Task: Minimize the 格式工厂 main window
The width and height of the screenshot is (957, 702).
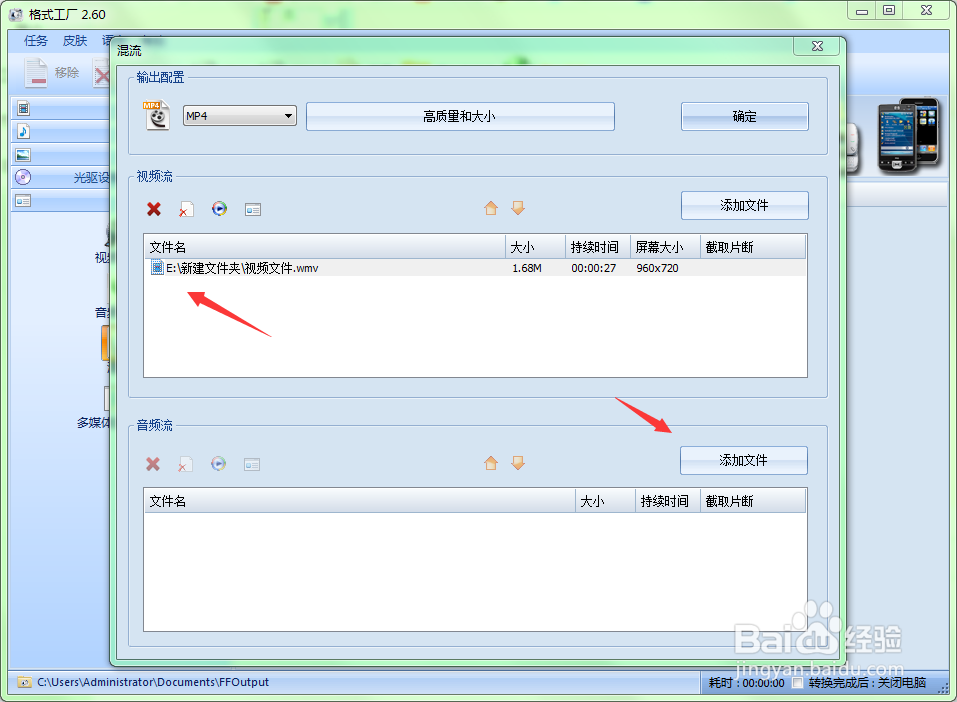Action: click(862, 10)
